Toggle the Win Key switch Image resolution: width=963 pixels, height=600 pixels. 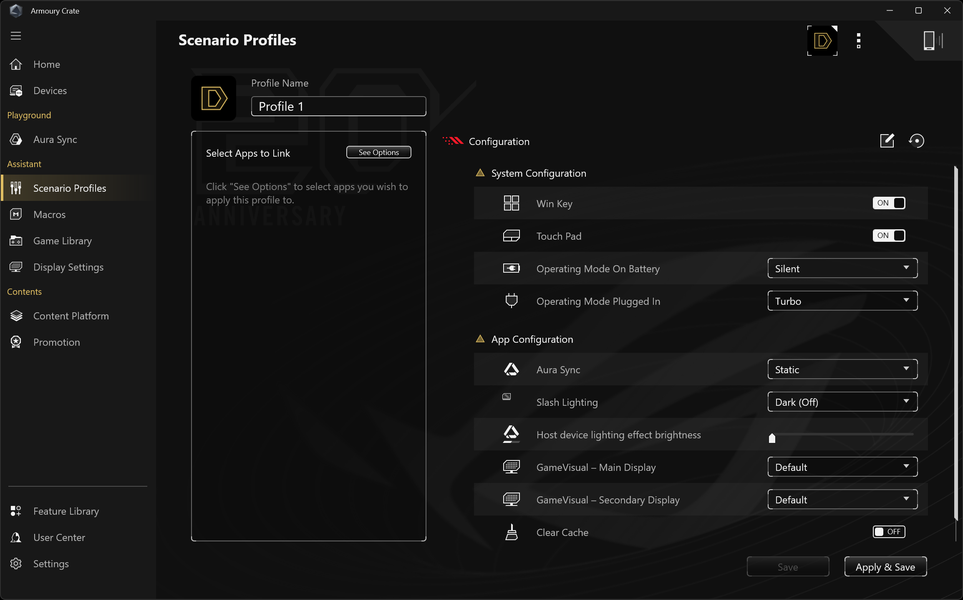point(889,203)
